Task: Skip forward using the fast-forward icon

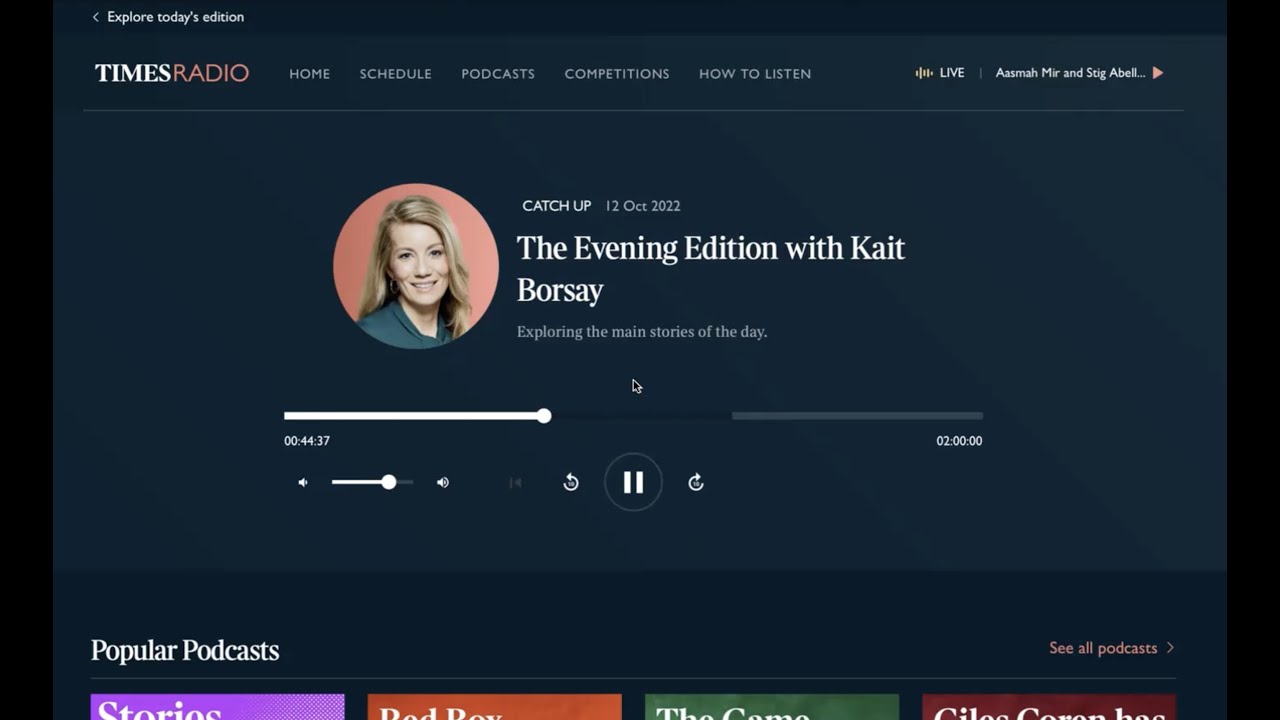Action: (x=696, y=482)
